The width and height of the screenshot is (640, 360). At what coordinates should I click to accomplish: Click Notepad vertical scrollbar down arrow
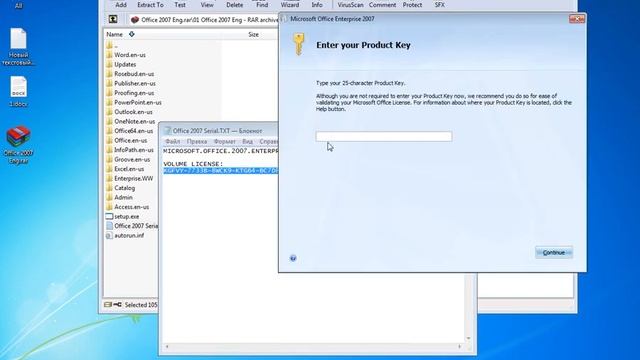(x=469, y=338)
